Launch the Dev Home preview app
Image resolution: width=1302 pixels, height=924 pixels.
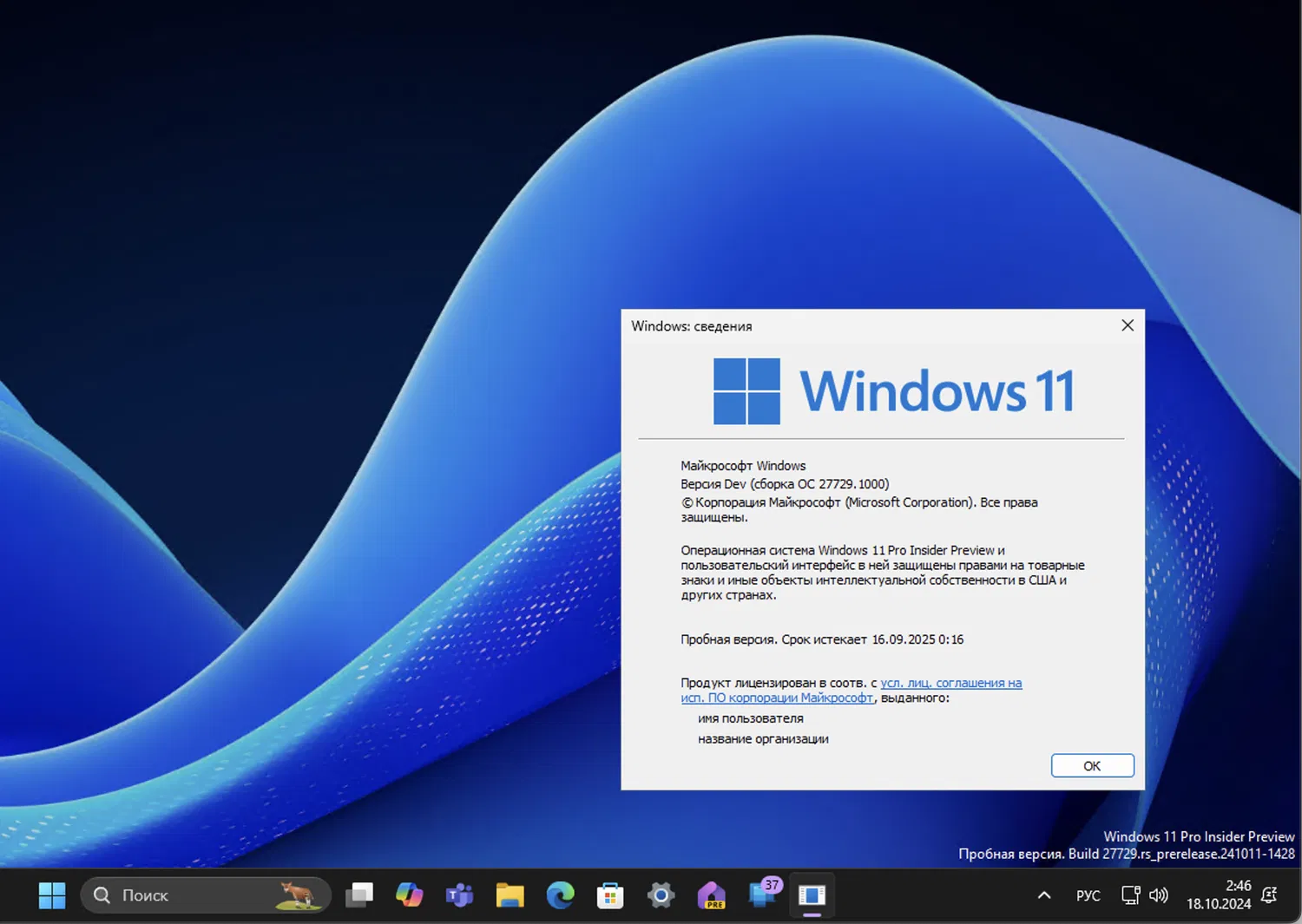pyautogui.click(x=712, y=895)
